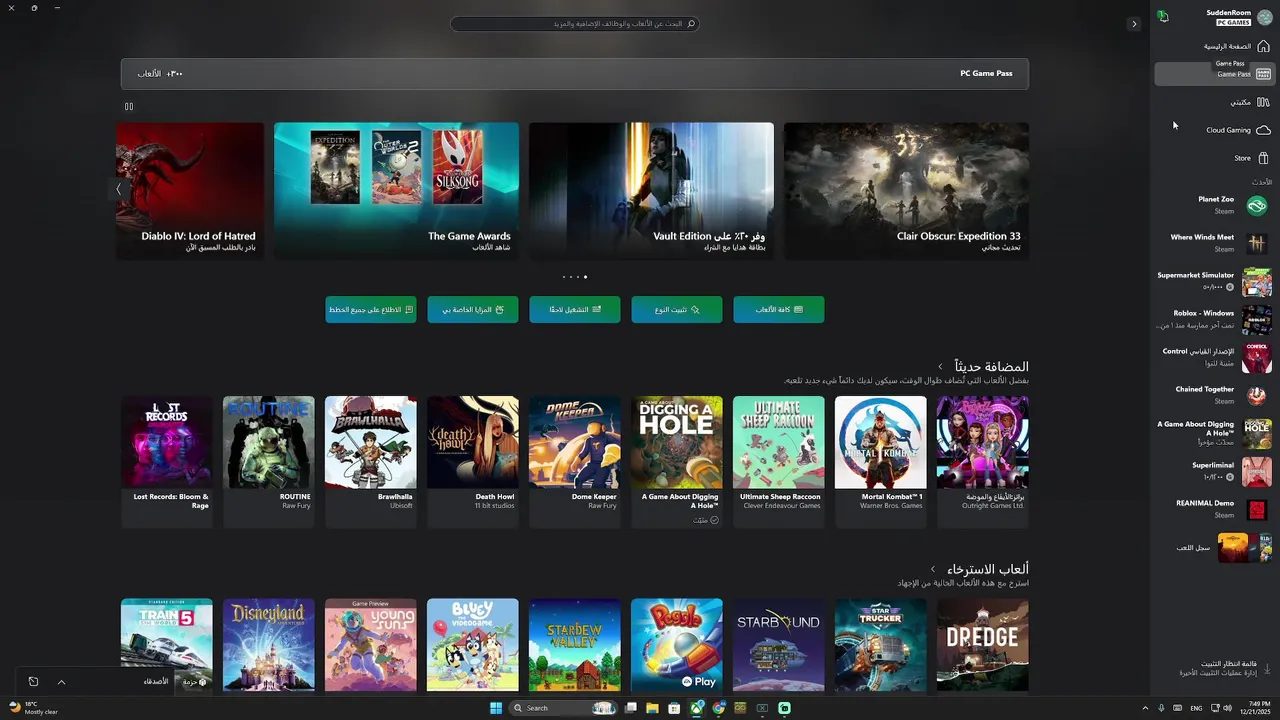Open Lost Records: Bloom & Rage tile

167,461
